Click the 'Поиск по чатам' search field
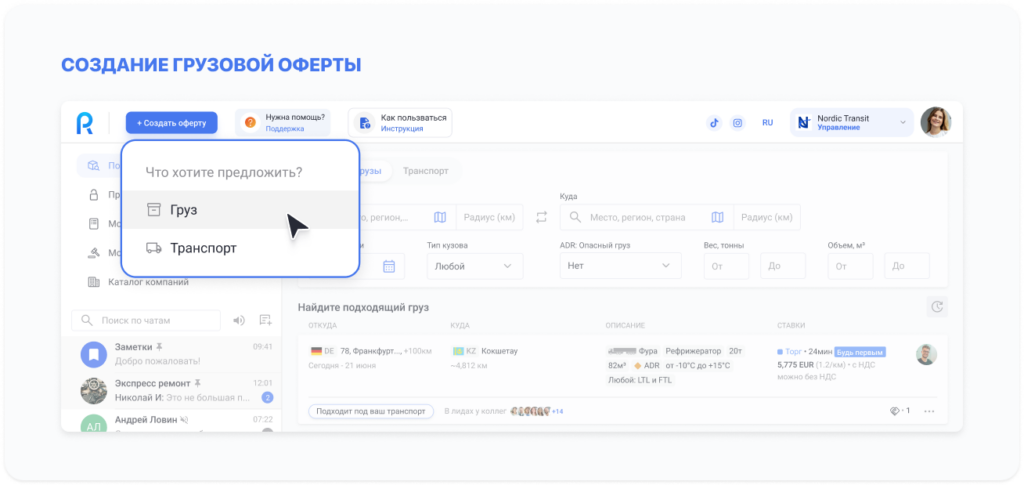This screenshot has height=485, width=1024. (x=146, y=321)
